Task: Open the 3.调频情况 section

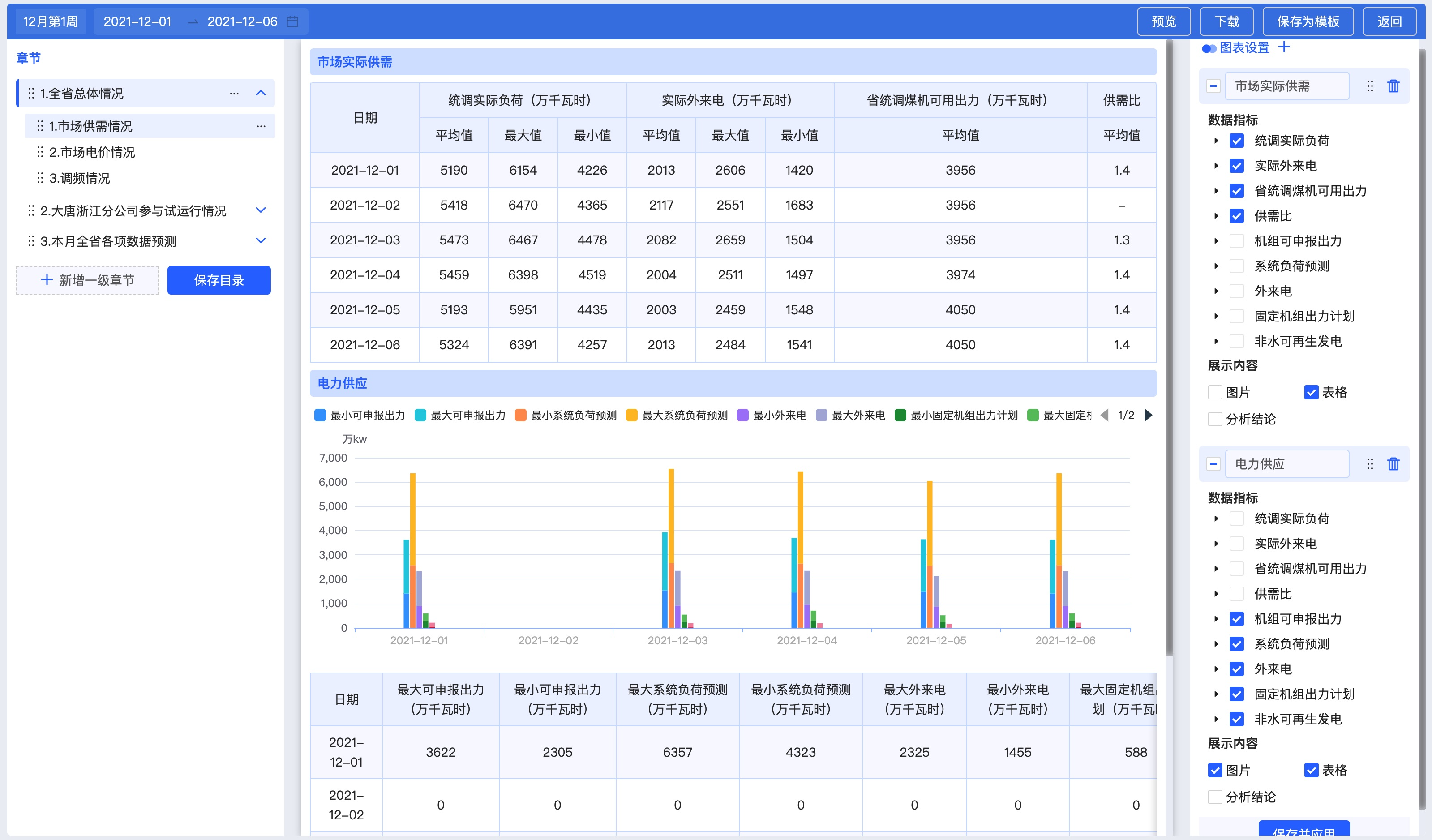Action: click(x=79, y=178)
